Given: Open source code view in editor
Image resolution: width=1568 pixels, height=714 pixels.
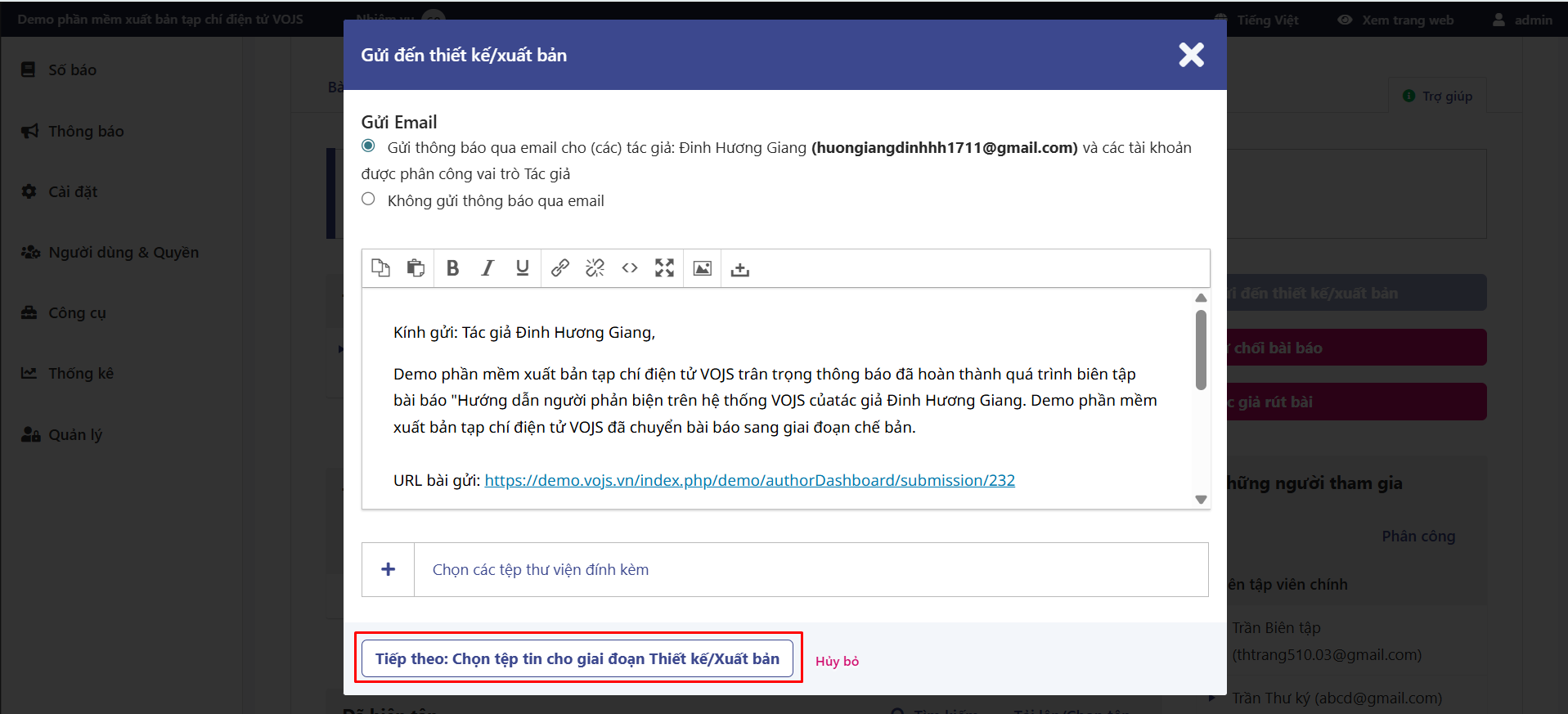Looking at the screenshot, I should [x=630, y=268].
